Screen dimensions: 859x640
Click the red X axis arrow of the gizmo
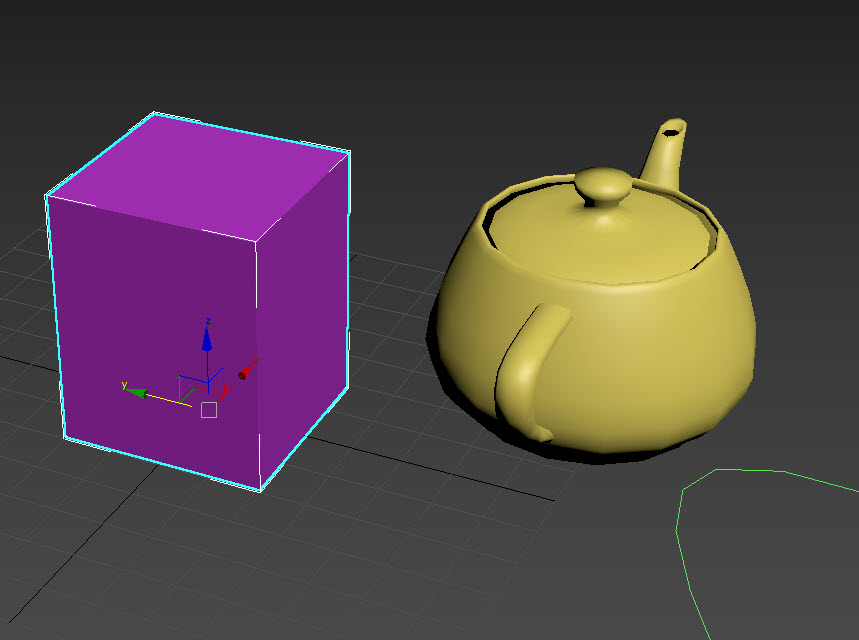[x=245, y=372]
